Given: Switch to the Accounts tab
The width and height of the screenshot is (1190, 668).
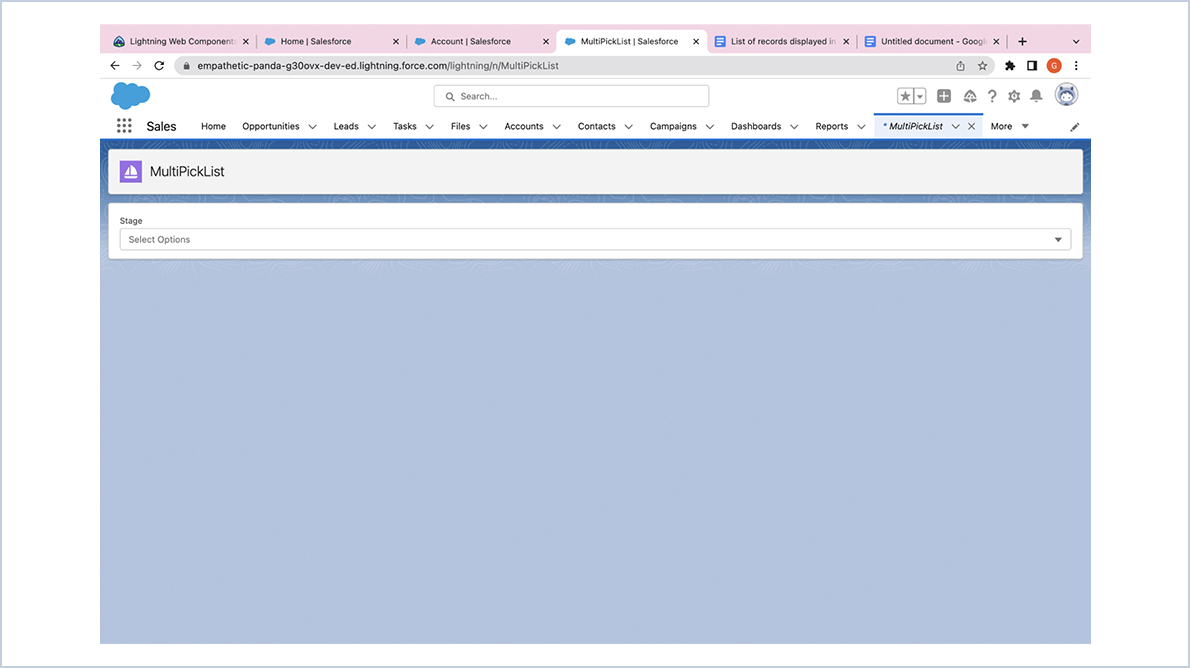Looking at the screenshot, I should [x=524, y=126].
